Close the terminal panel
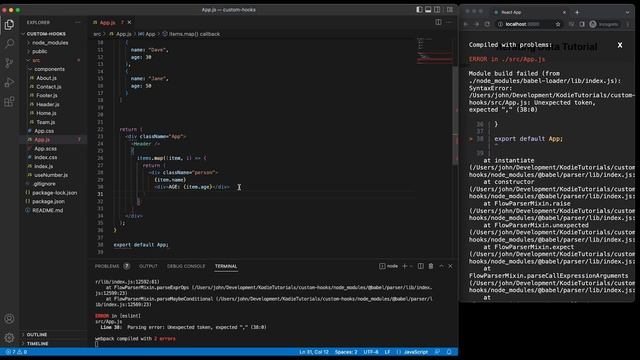The height and width of the screenshot is (360, 640). tap(451, 266)
